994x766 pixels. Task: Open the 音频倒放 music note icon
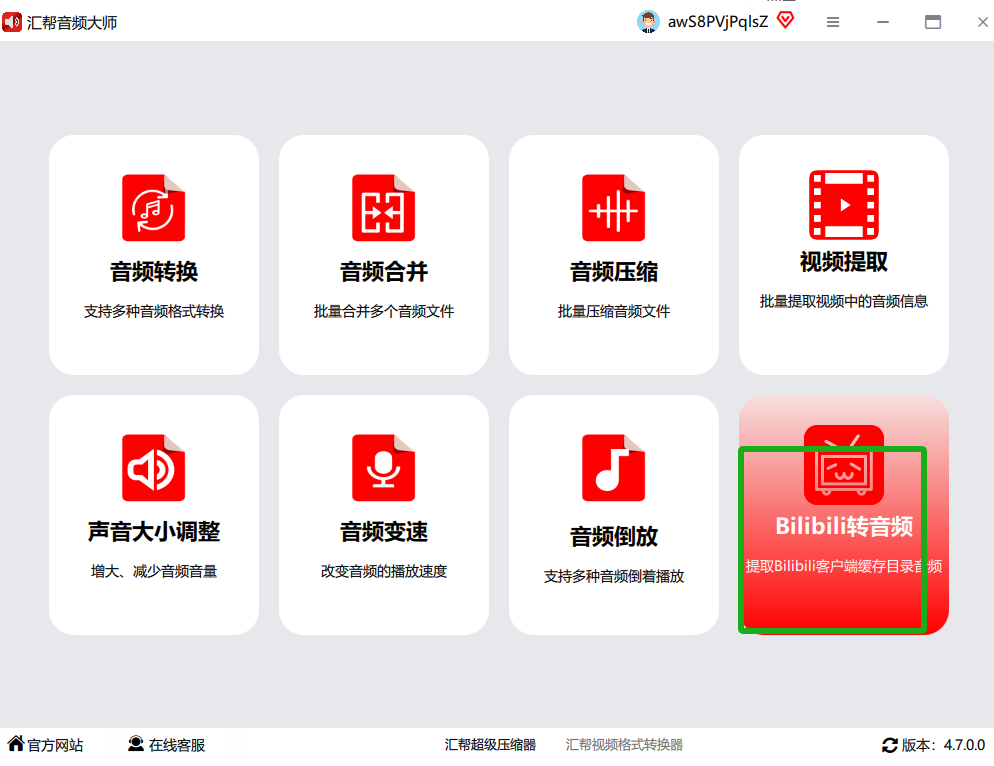[x=614, y=468]
